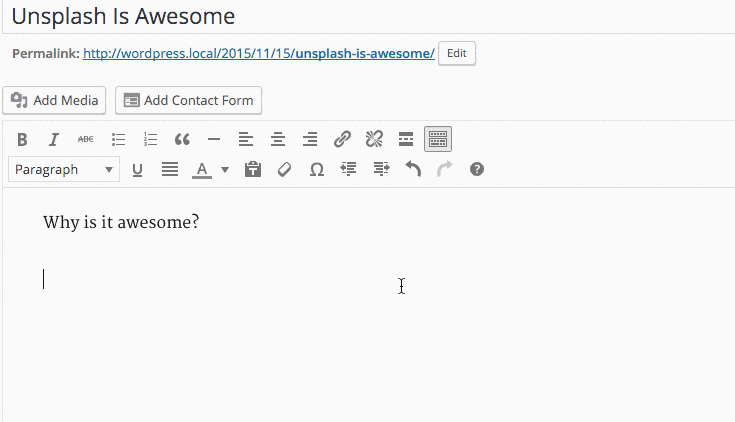Expand the text color picker arrow

tap(225, 169)
